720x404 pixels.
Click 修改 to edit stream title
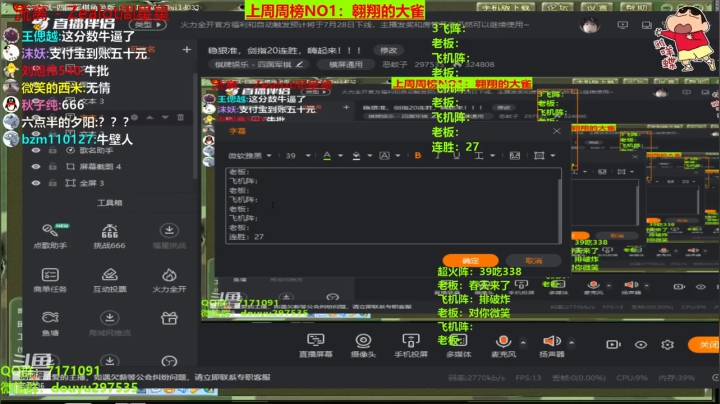(x=388, y=50)
